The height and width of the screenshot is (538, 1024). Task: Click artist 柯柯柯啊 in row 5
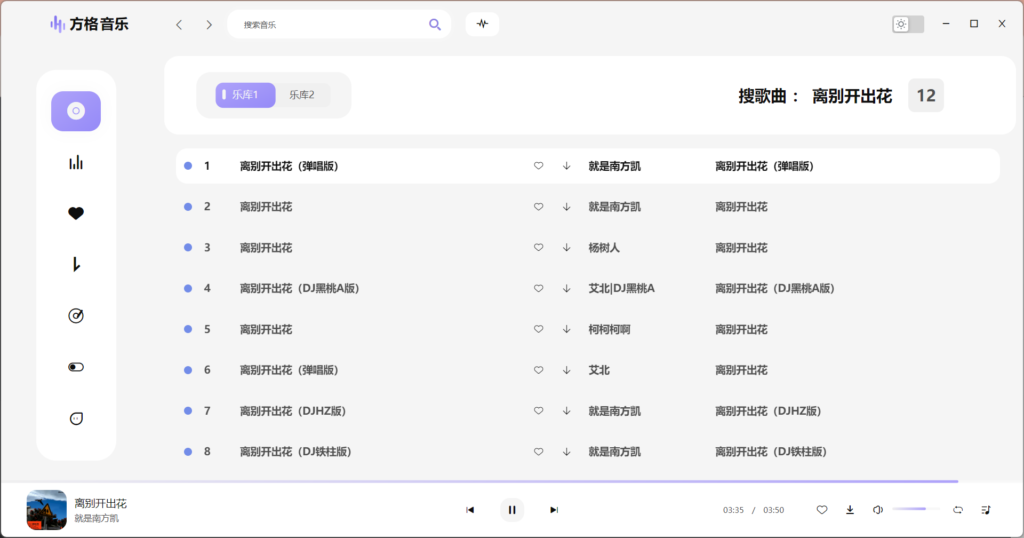coord(609,329)
